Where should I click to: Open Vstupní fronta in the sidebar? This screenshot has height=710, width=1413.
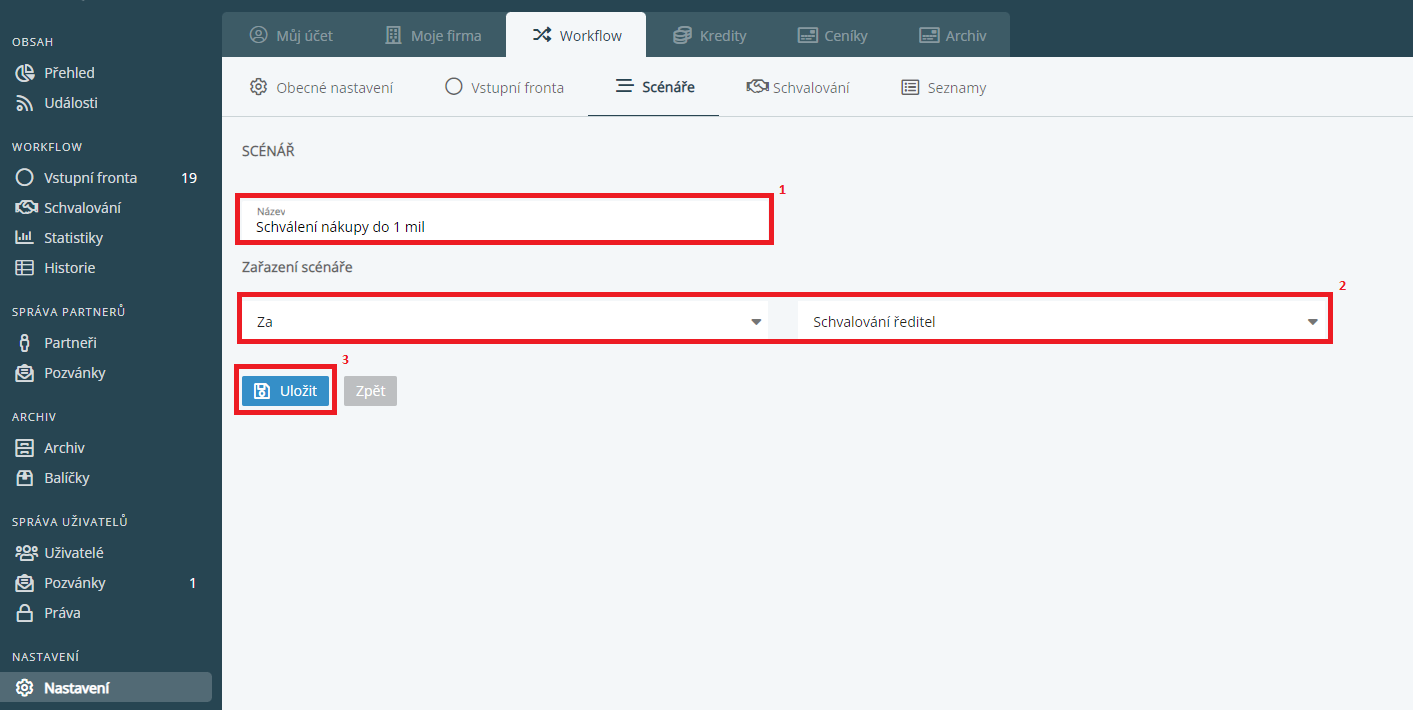click(x=90, y=178)
